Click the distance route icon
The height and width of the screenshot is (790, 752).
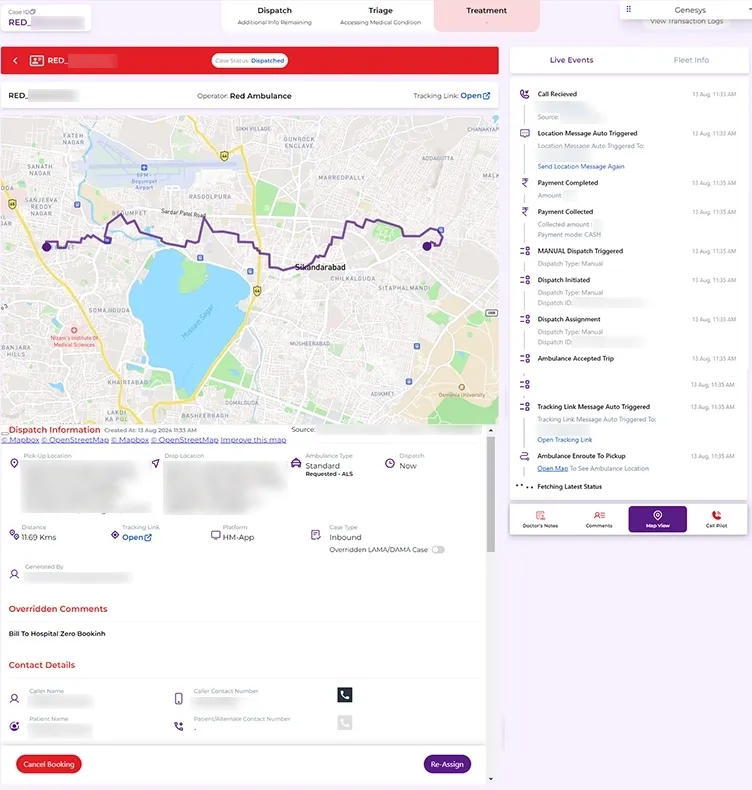point(14,534)
